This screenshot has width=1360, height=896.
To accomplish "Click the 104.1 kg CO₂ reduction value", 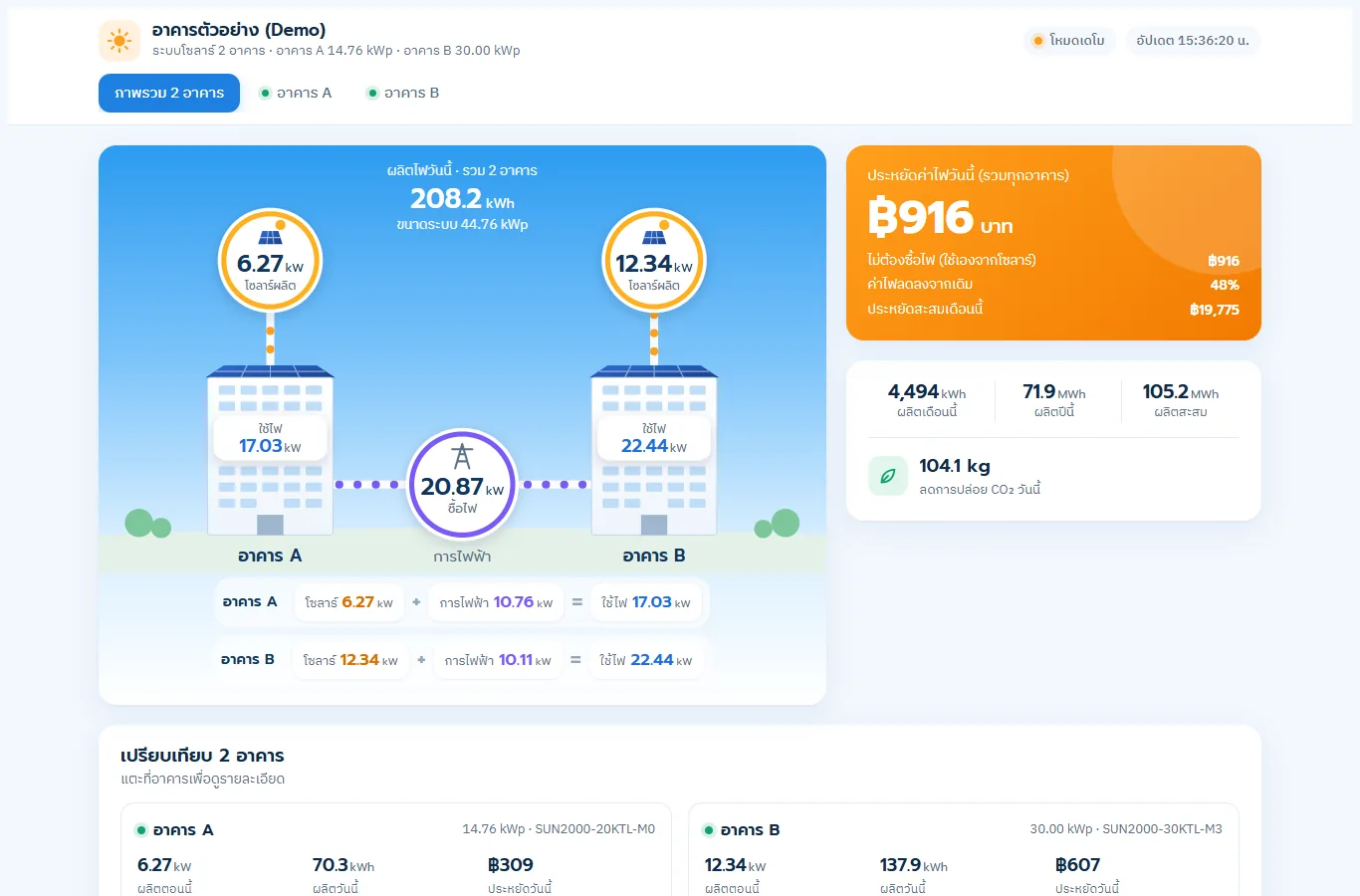I will click(x=955, y=466).
